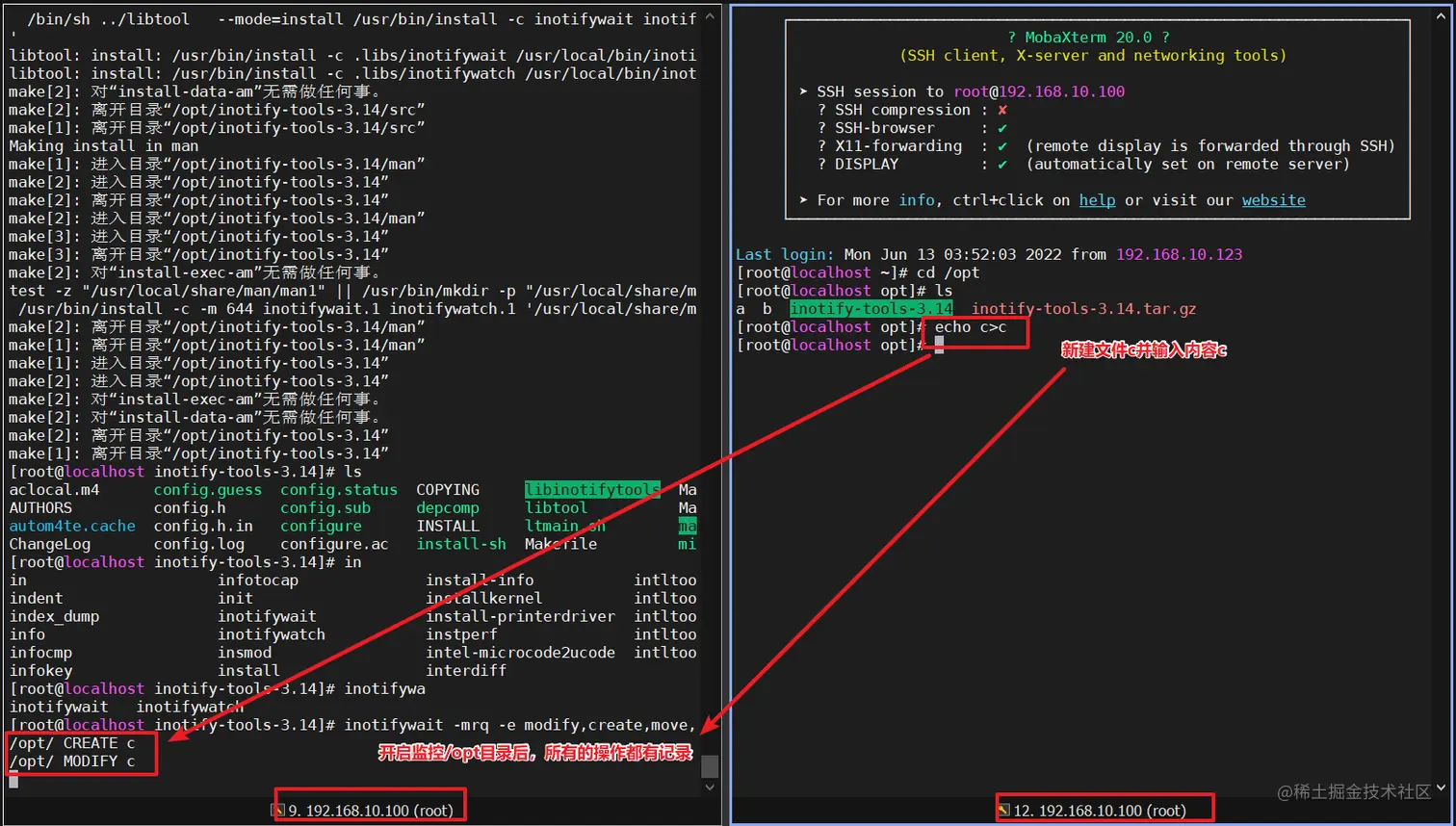Click terminal icon on tab 12 session label

coord(1003,811)
